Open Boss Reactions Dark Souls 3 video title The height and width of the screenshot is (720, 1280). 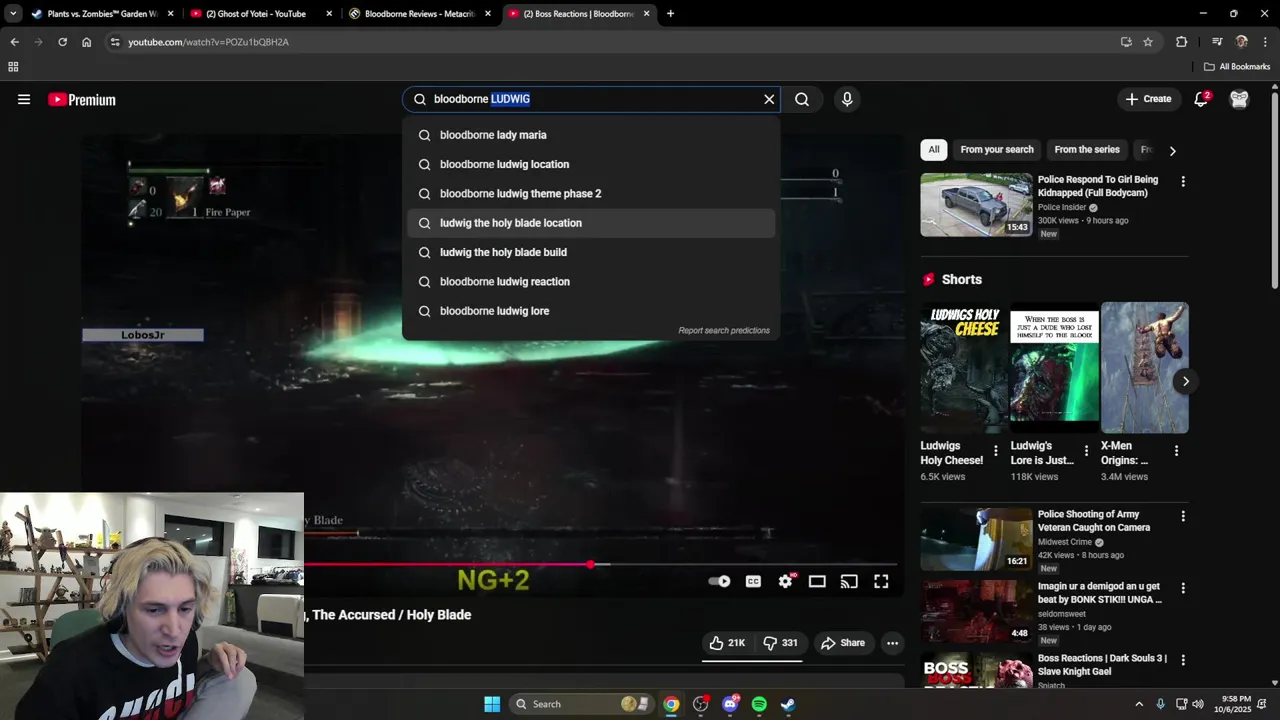click(1102, 665)
